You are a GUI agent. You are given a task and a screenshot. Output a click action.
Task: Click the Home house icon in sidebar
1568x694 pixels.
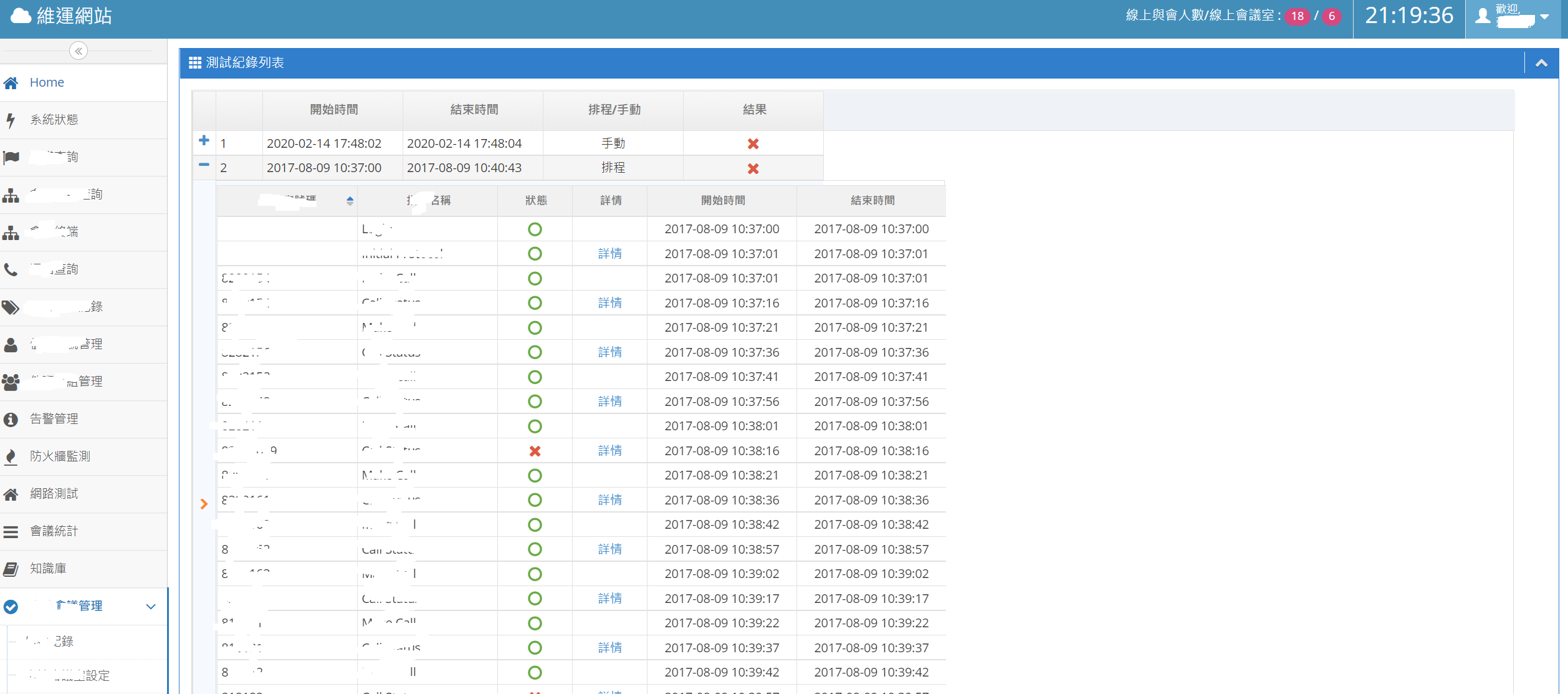click(x=11, y=83)
